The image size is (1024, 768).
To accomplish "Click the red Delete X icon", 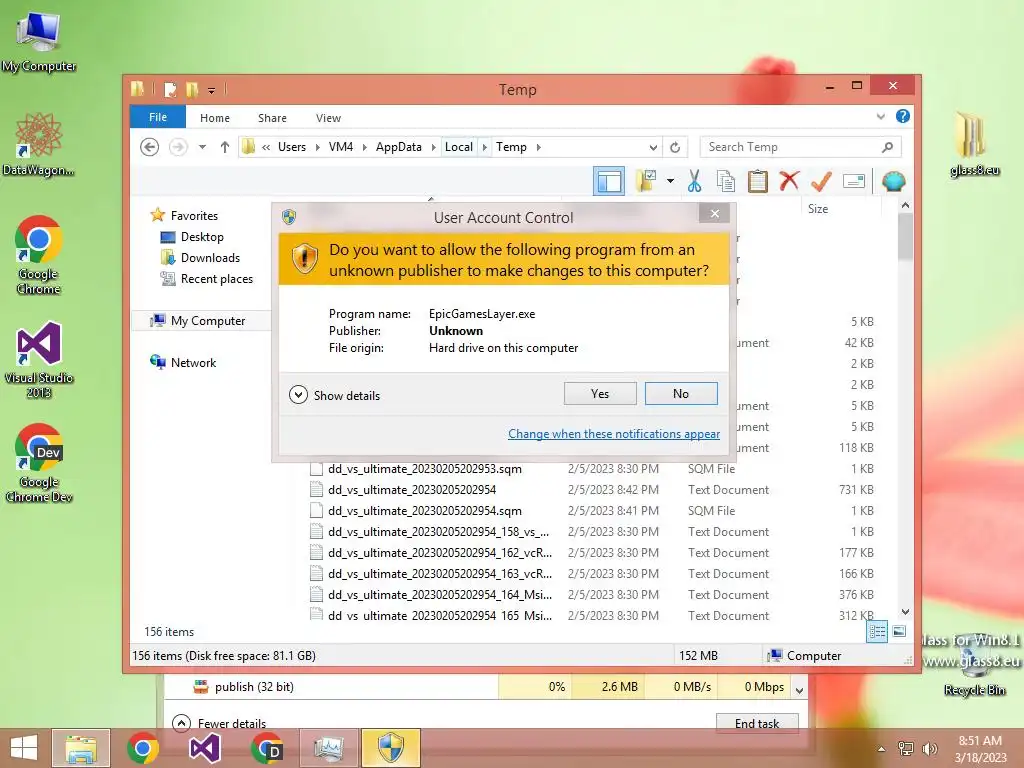I will (x=789, y=180).
